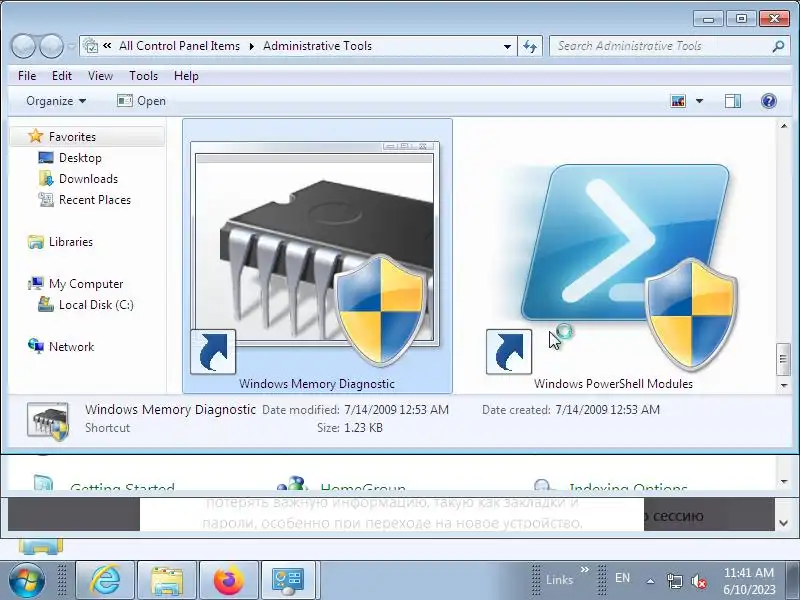This screenshot has height=600, width=800.
Task: Click the scroll up arrow in file list
Action: [784, 126]
